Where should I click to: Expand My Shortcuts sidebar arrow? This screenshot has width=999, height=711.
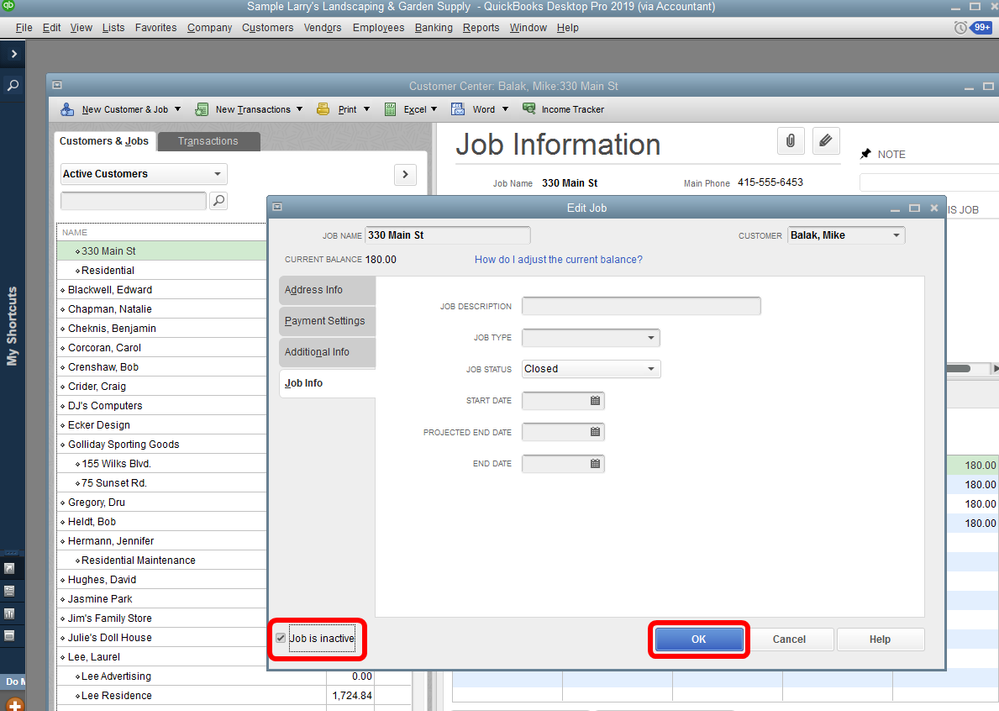coord(13,54)
